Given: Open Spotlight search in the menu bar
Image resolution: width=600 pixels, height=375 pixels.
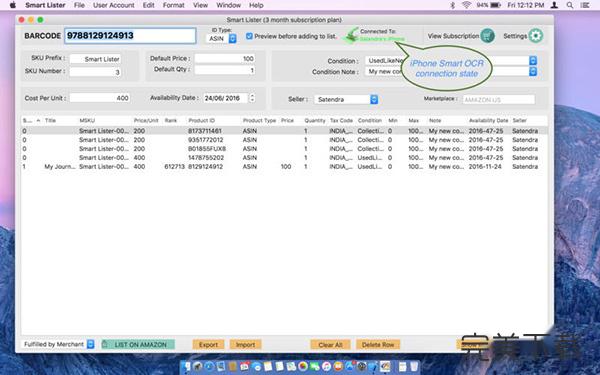Looking at the screenshot, I should (570, 5).
